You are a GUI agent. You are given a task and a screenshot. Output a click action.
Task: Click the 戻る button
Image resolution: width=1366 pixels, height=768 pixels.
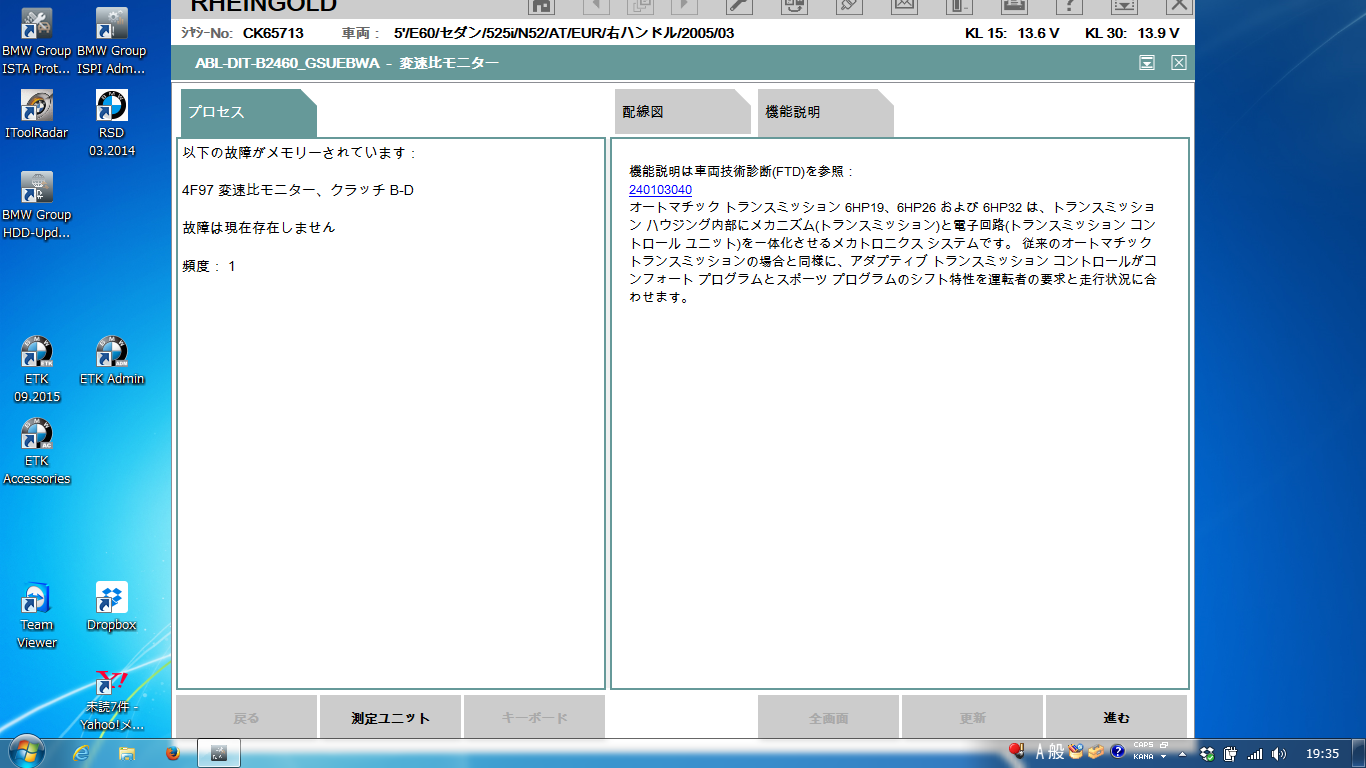point(246,717)
